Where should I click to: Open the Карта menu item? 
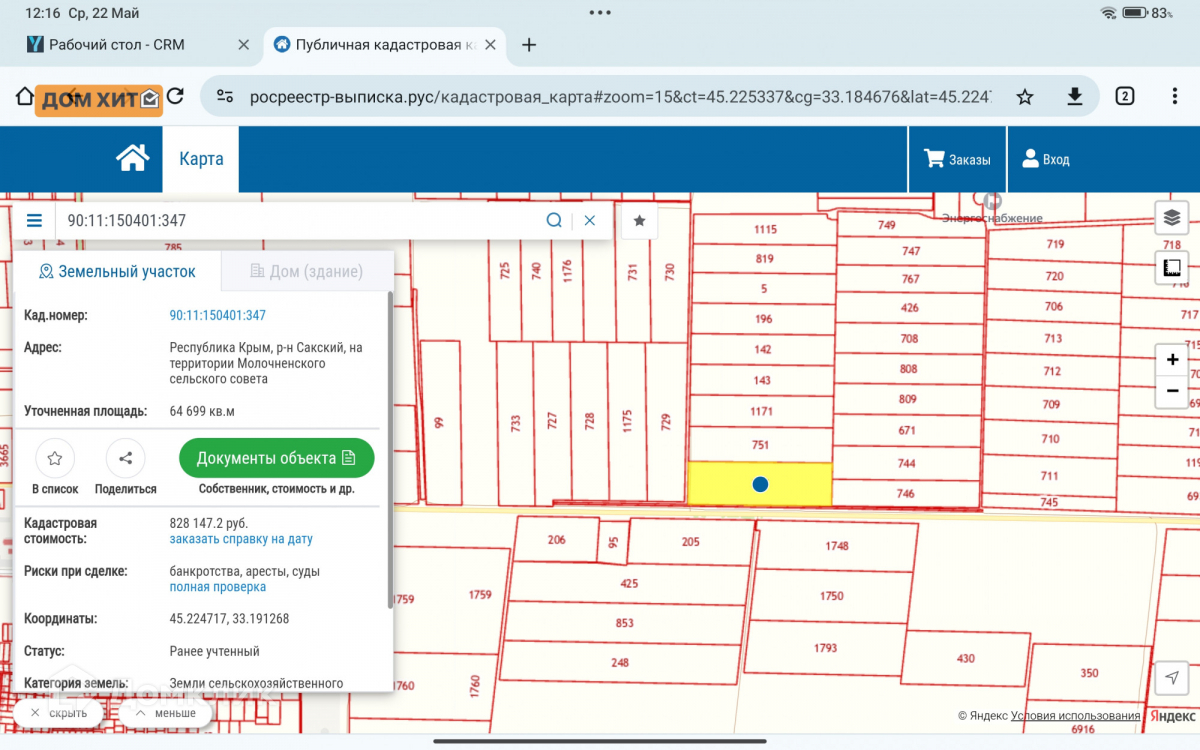click(201, 159)
